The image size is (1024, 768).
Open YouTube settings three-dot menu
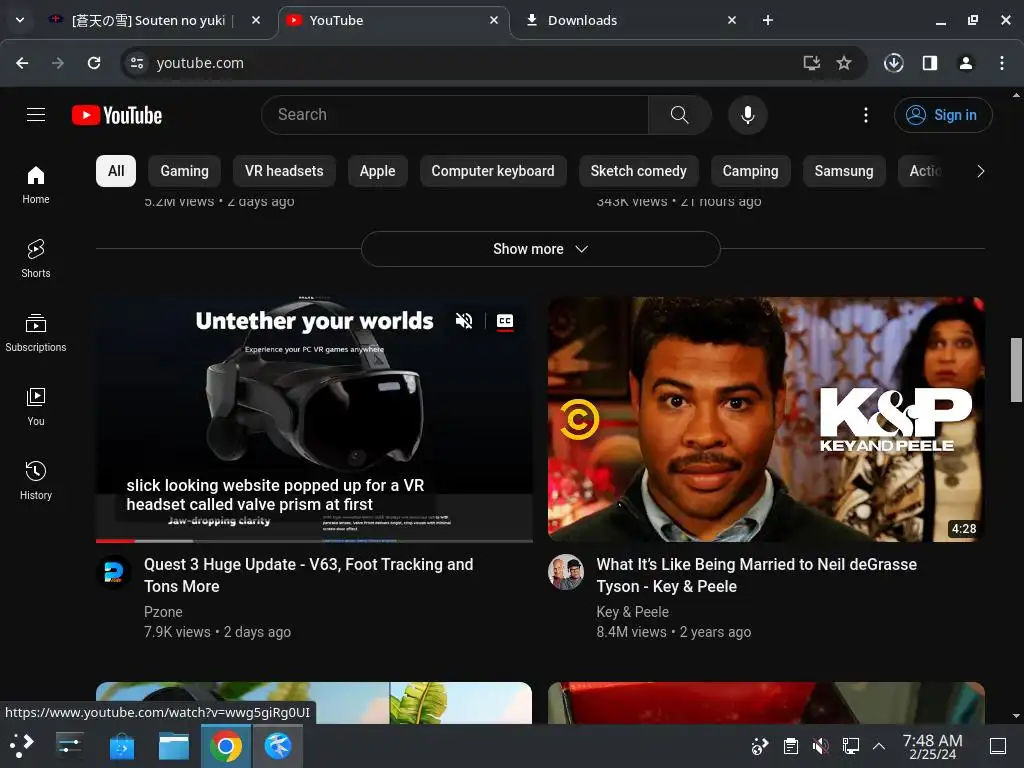coord(866,115)
